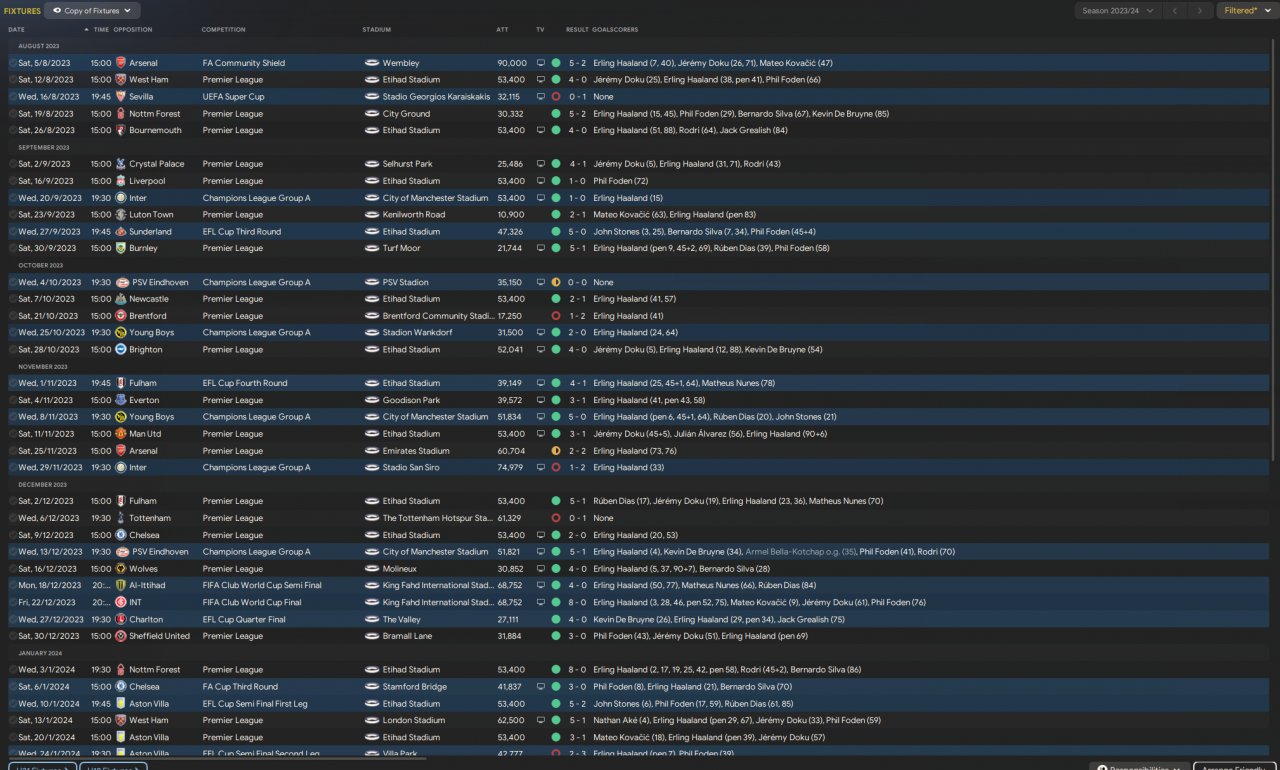Open the Season 2023/24 dropdown
1280x770 pixels.
pyautogui.click(x=1118, y=11)
